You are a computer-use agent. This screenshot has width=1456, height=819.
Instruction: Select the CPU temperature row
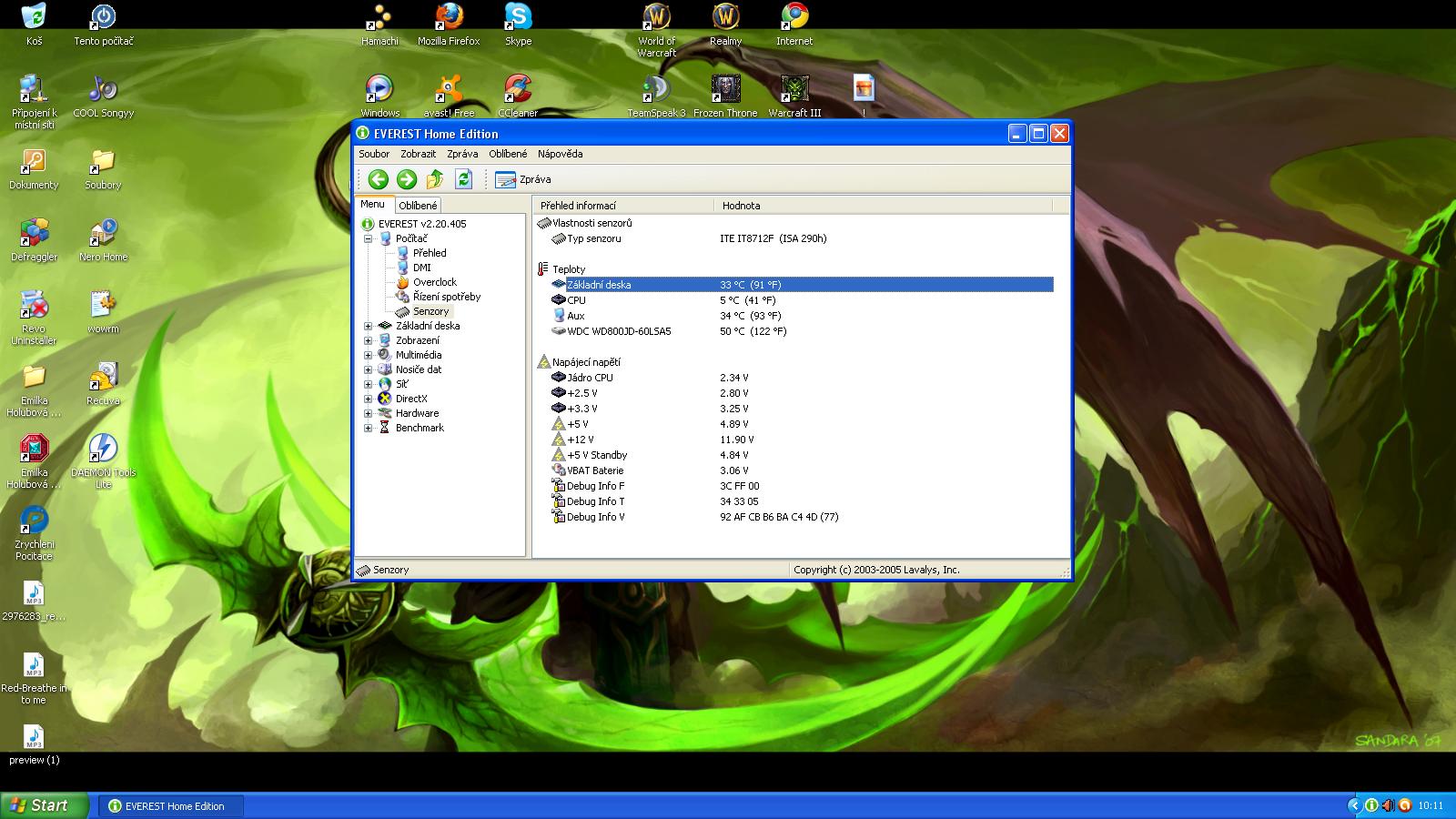tap(576, 300)
